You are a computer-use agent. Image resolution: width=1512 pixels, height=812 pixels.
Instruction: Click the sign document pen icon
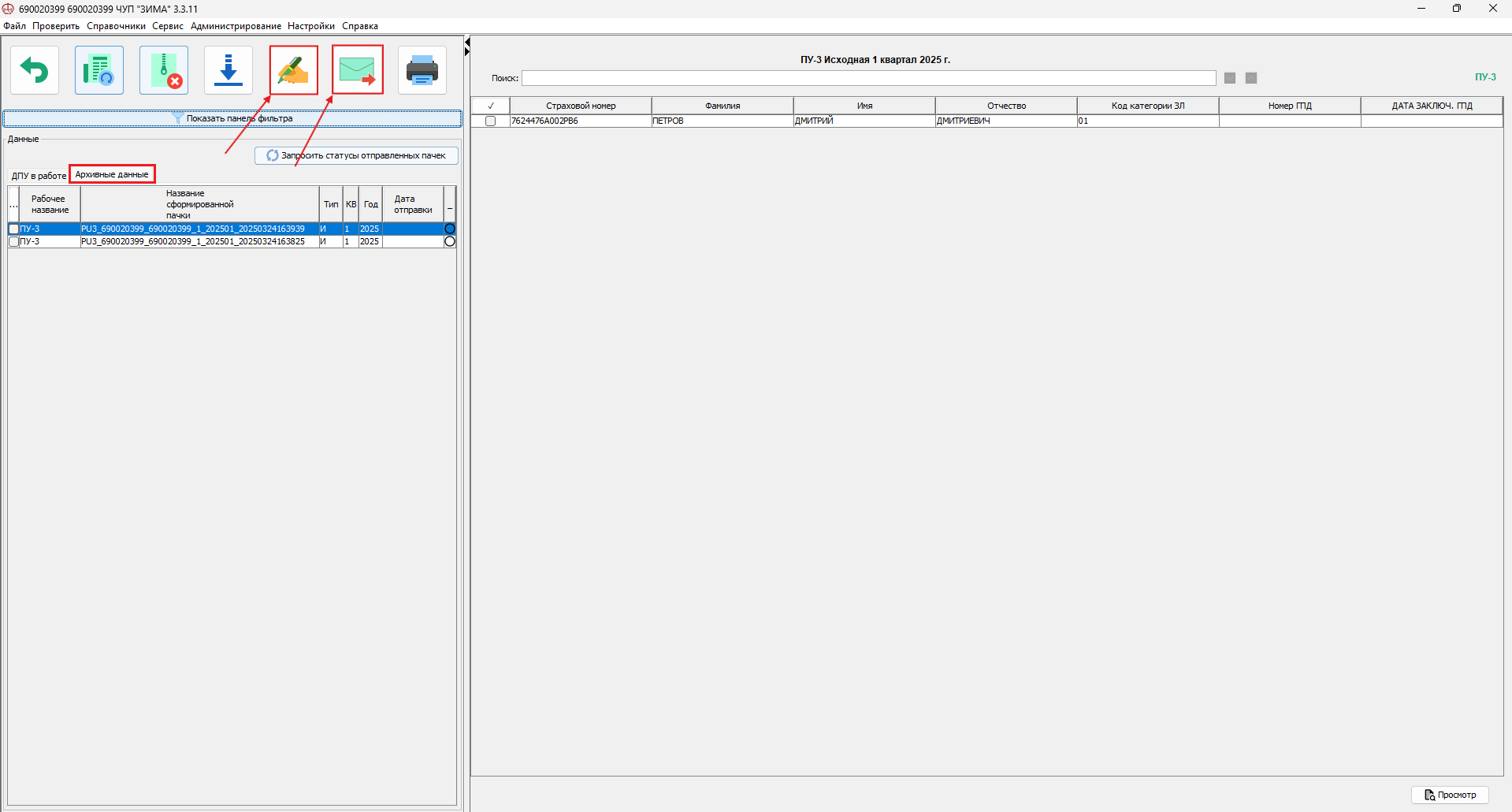coord(293,71)
